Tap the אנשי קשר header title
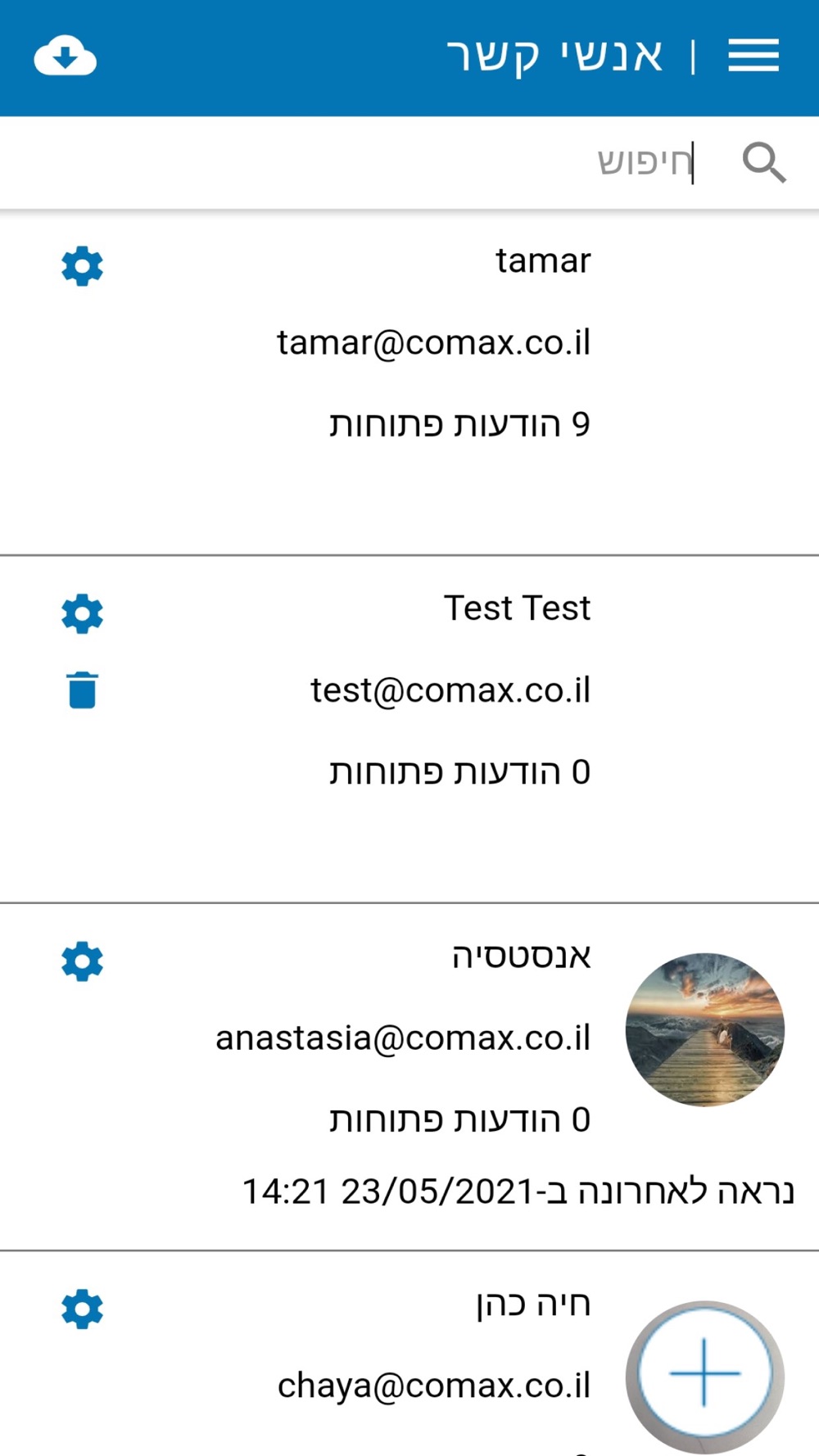 [554, 57]
